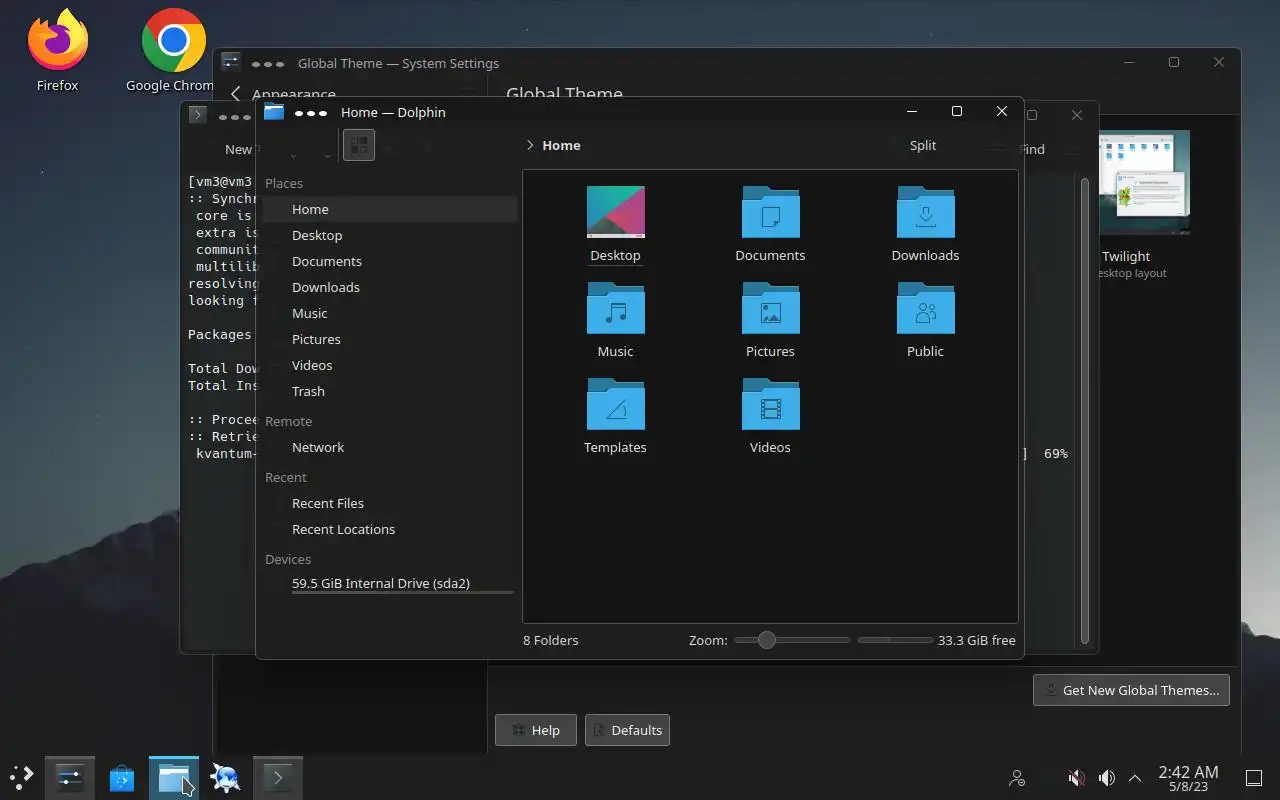Click the Konsole window vertical scrollbar
The image size is (1280, 800).
point(1084,410)
